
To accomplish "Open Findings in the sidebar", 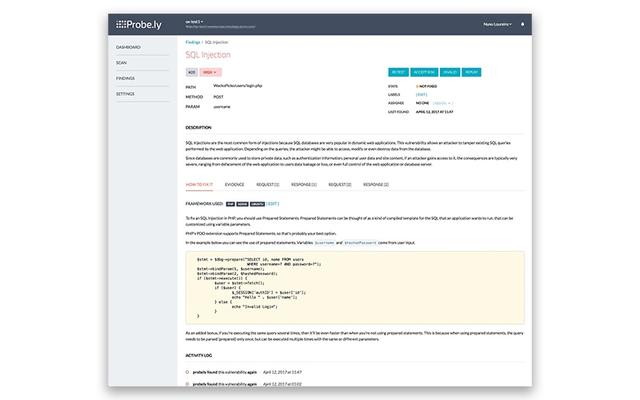I will tap(126, 77).
